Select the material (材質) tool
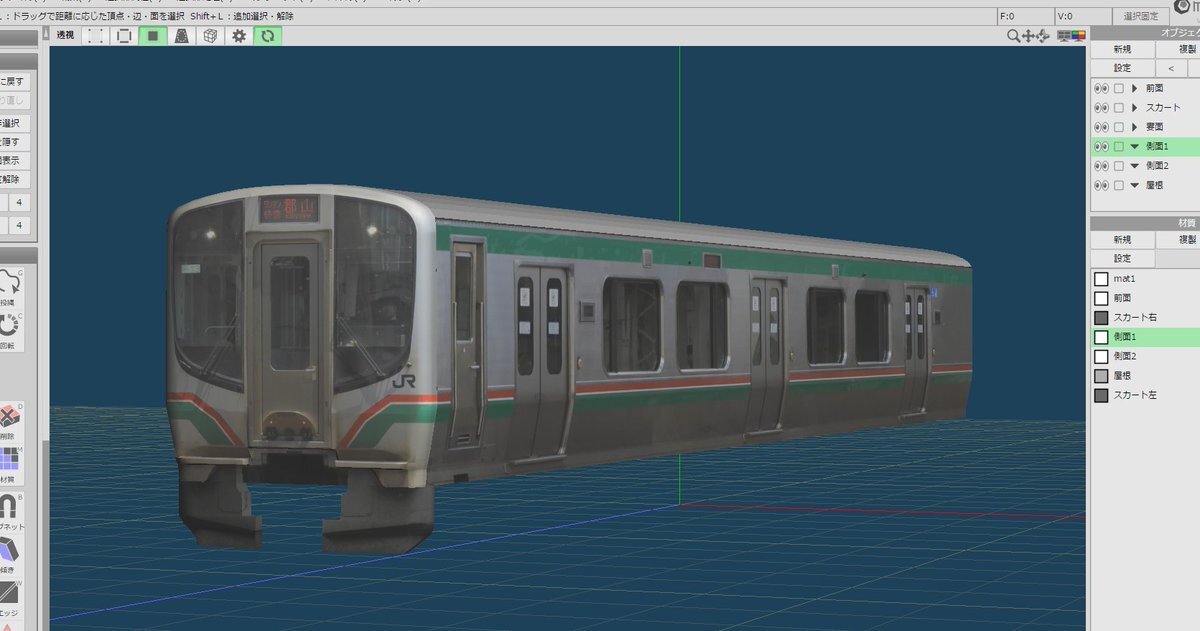The height and width of the screenshot is (631, 1200). coord(10,465)
